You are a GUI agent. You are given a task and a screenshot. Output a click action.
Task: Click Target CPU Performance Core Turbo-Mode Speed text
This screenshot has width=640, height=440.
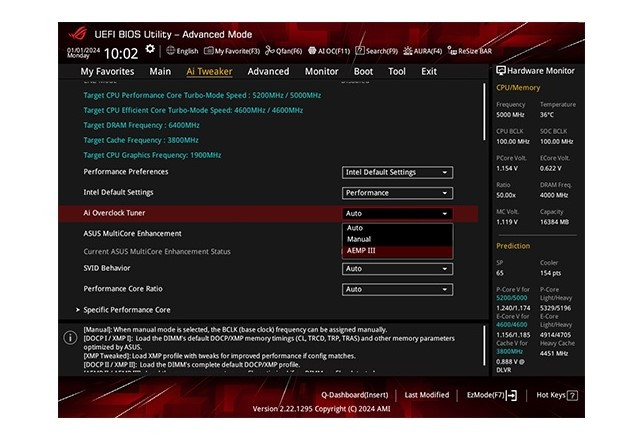(x=202, y=95)
